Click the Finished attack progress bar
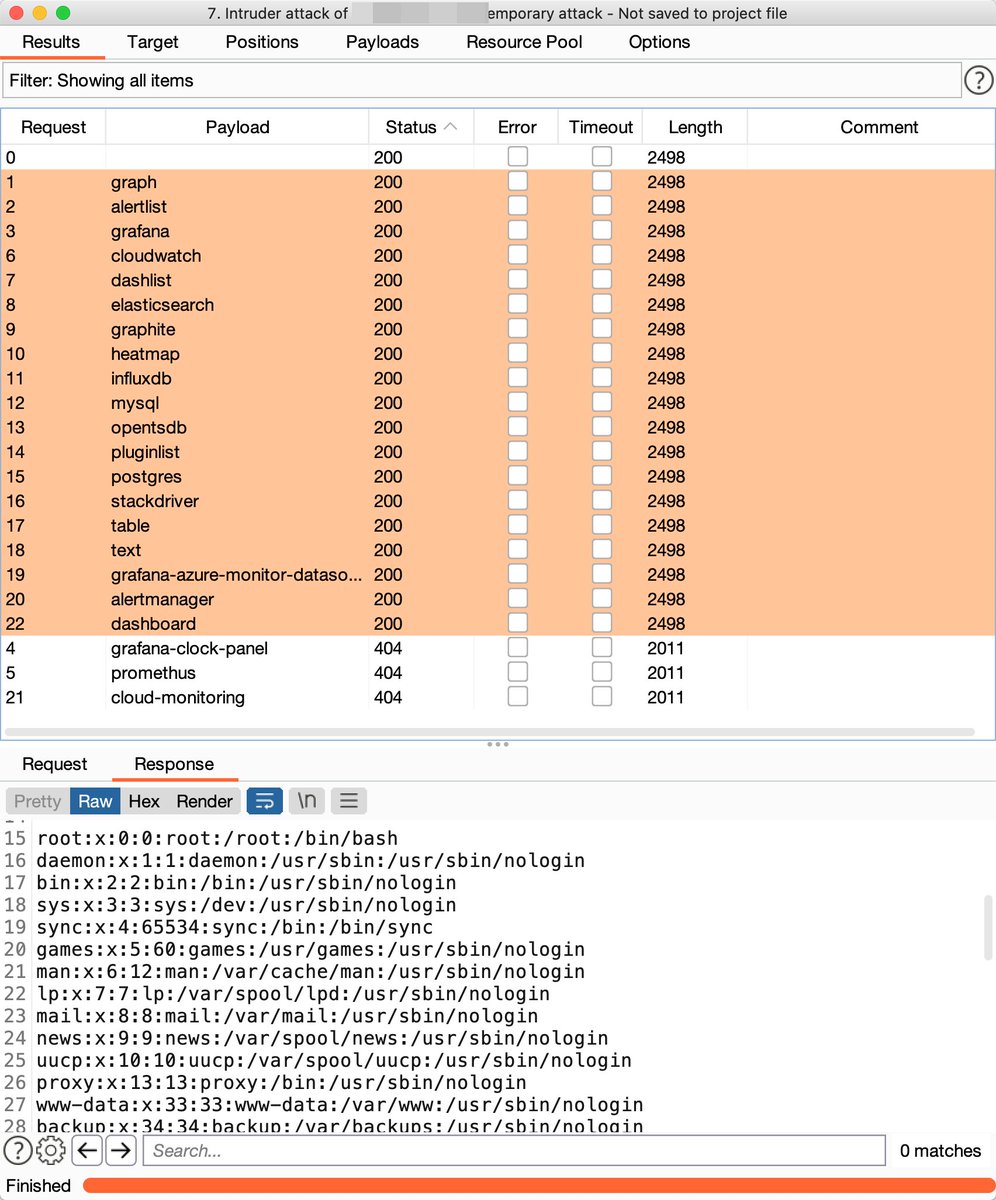The image size is (996, 1200). pyautogui.click(x=537, y=1185)
